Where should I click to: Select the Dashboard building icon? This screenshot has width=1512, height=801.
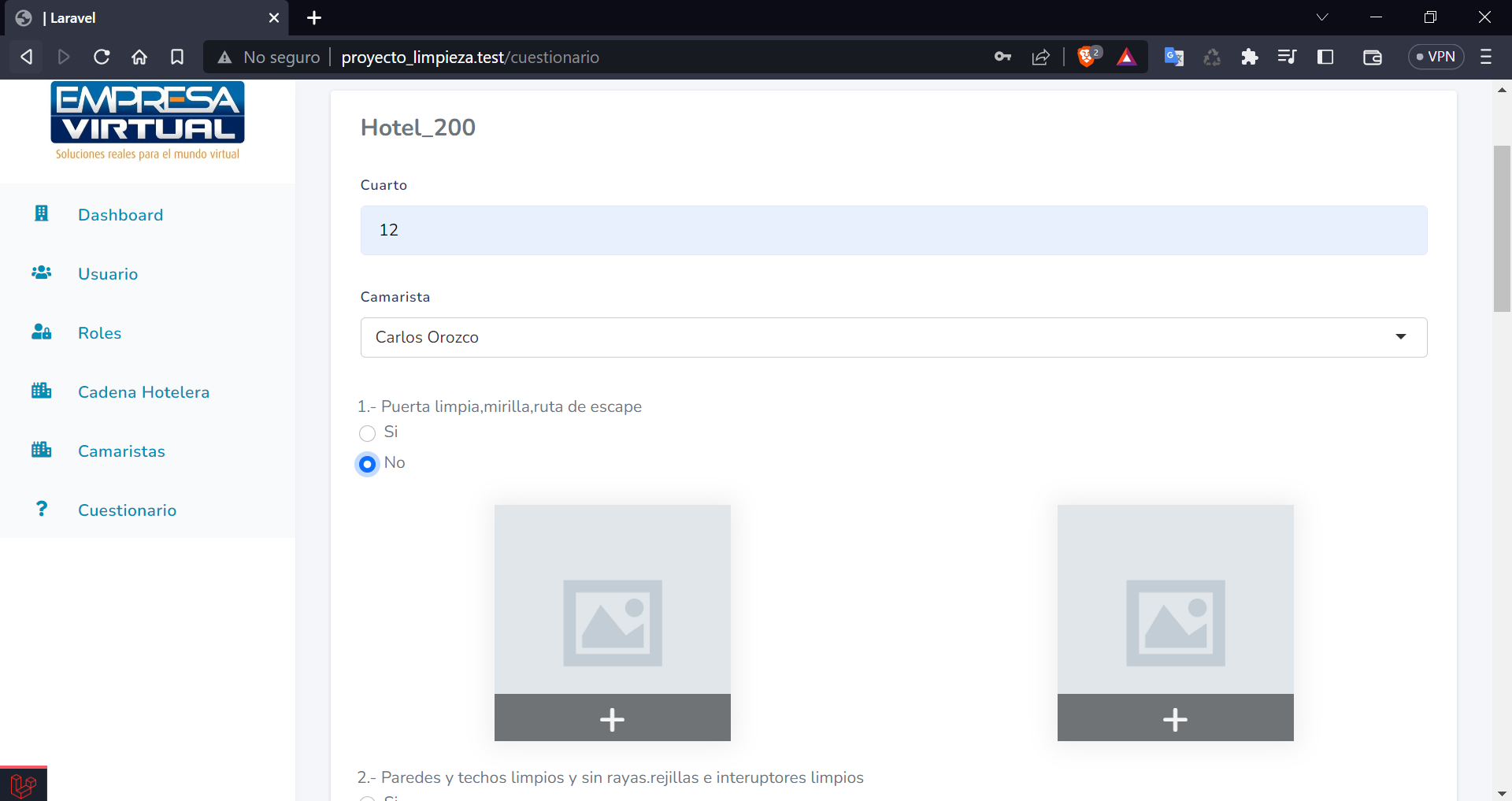coord(41,213)
